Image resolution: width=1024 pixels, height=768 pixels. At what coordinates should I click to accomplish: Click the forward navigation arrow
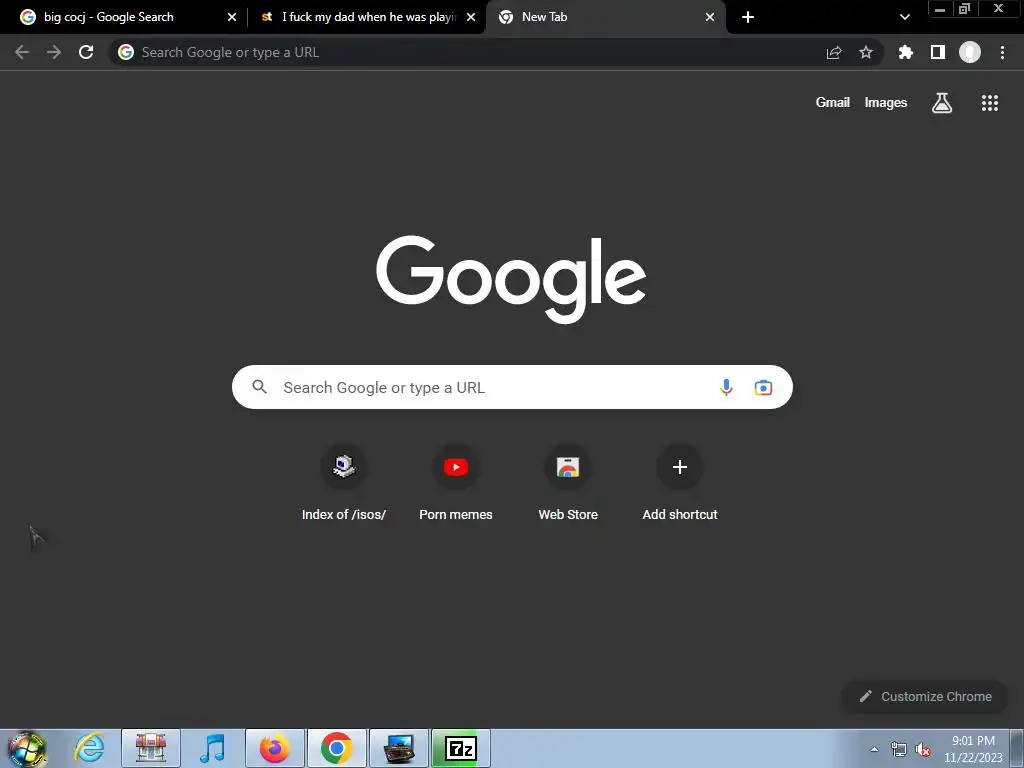tap(54, 52)
